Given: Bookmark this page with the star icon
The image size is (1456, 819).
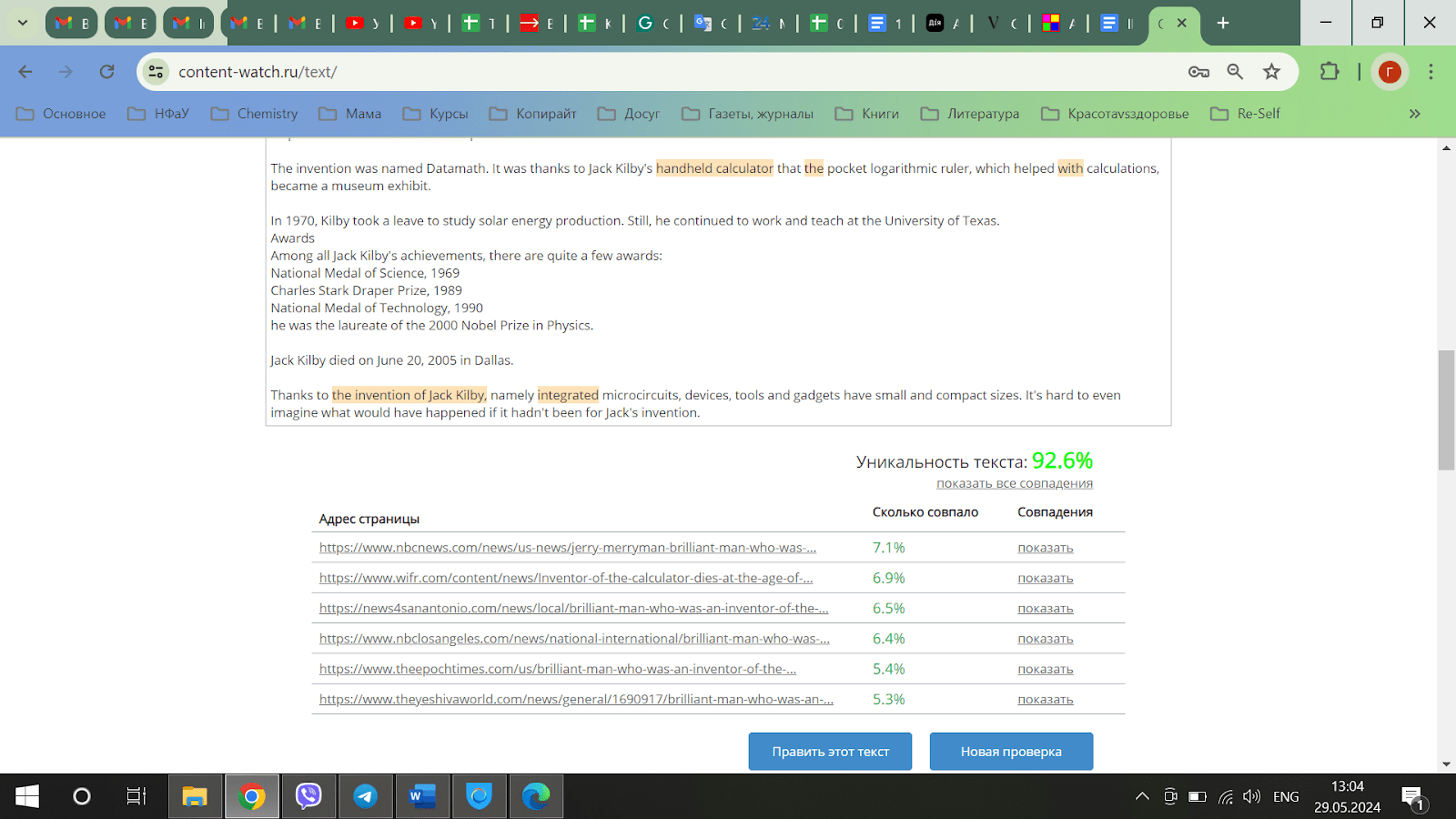Looking at the screenshot, I should point(1271,72).
